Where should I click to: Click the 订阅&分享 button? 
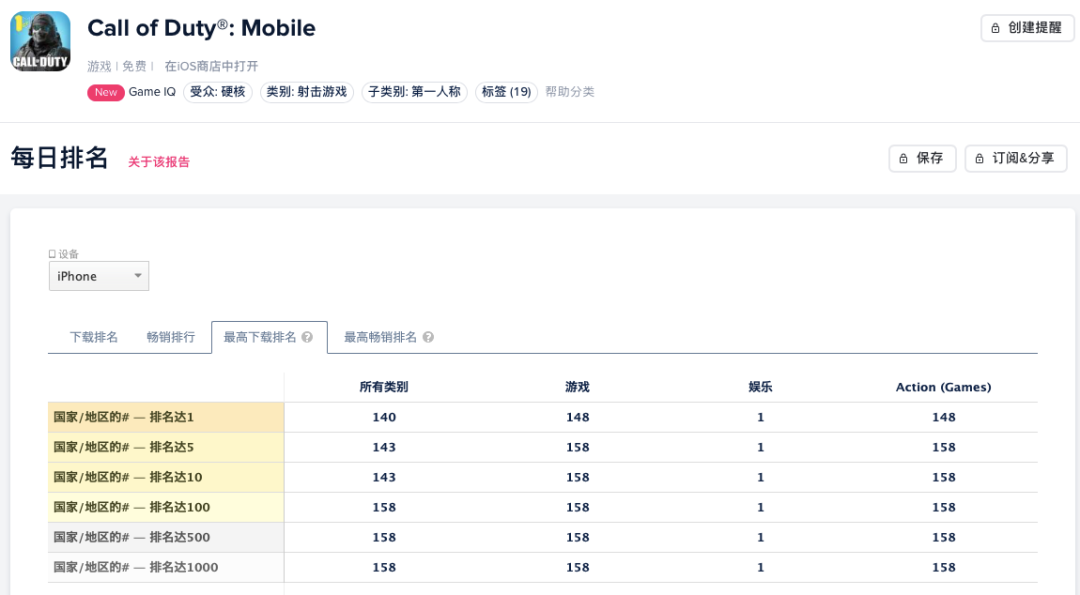tap(1015, 158)
